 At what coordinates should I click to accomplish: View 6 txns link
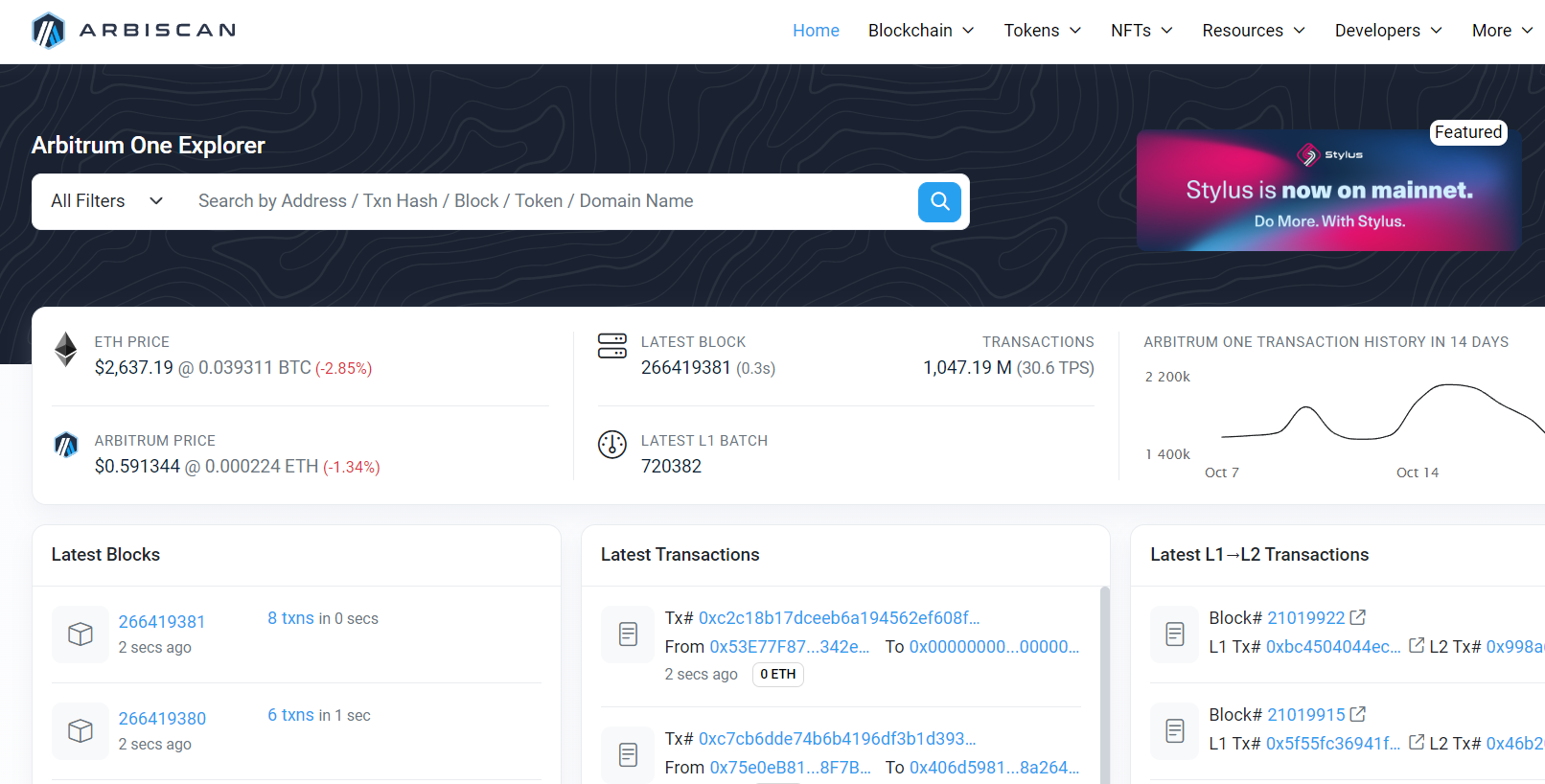tap(290, 715)
